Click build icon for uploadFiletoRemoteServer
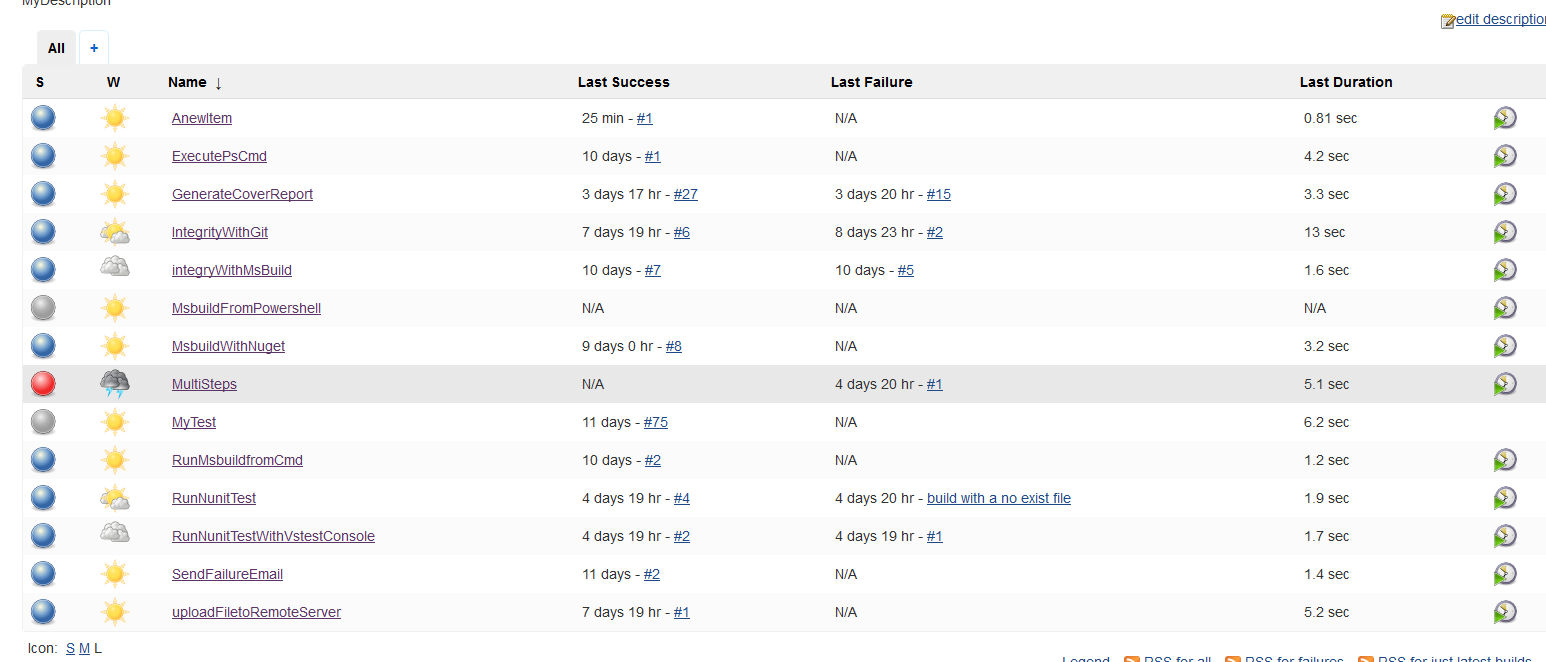The height and width of the screenshot is (662, 1546). pos(1505,613)
